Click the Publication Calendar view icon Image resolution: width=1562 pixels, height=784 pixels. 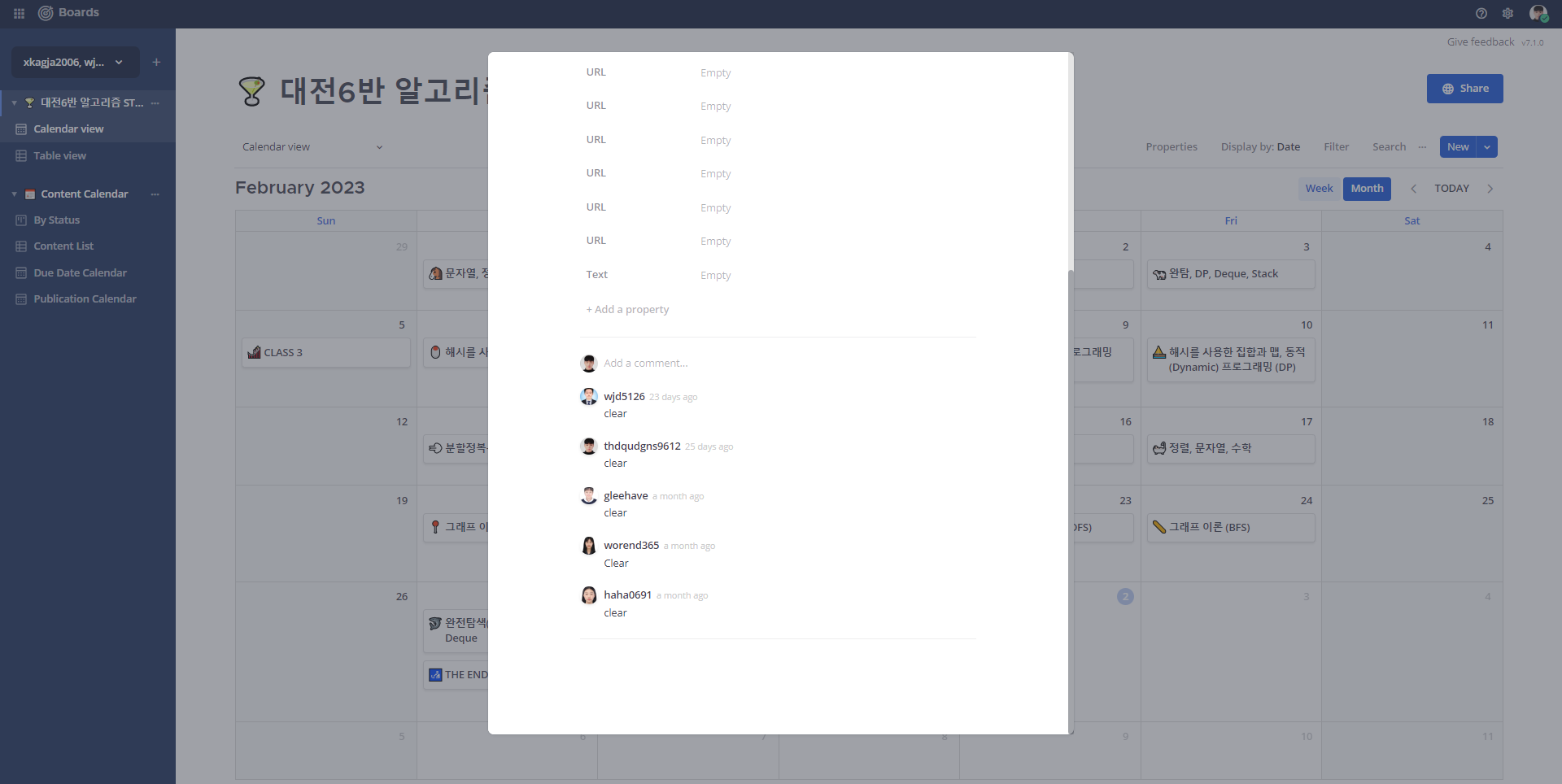click(x=21, y=298)
